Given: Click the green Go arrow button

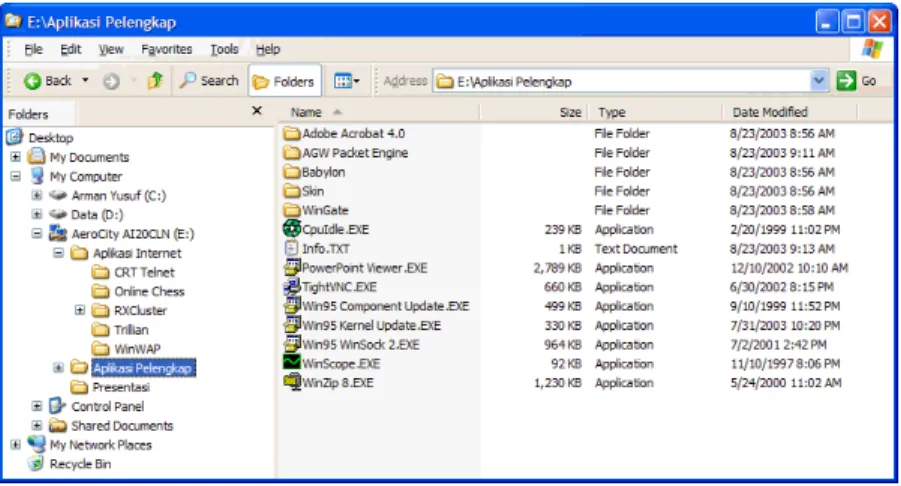Looking at the screenshot, I should (846, 81).
